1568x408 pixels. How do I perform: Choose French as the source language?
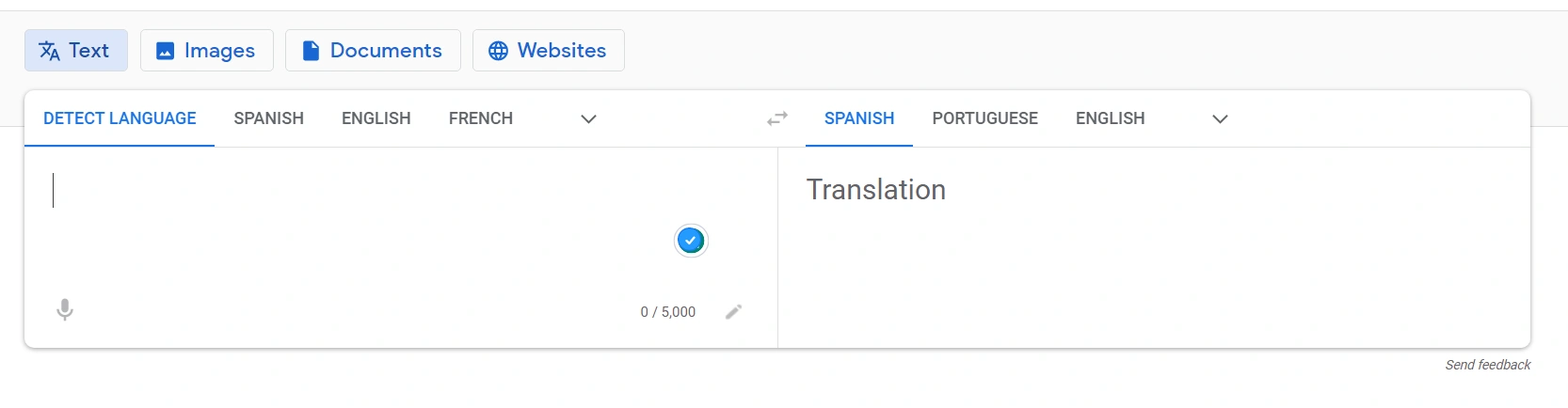(x=480, y=118)
